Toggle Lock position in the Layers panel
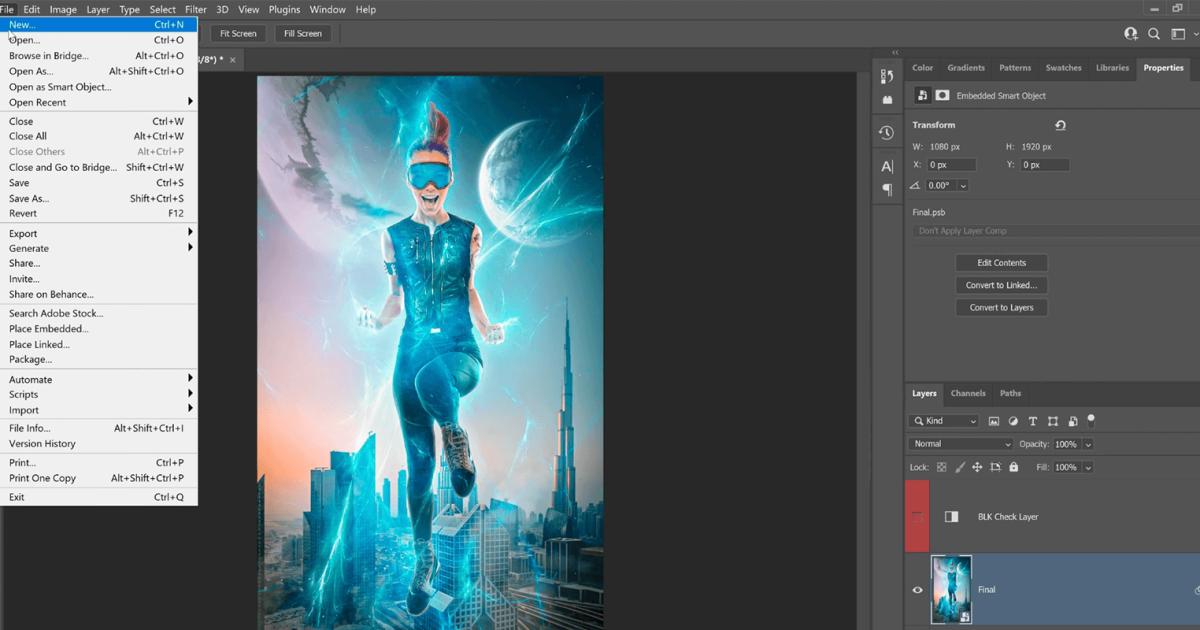 click(977, 466)
